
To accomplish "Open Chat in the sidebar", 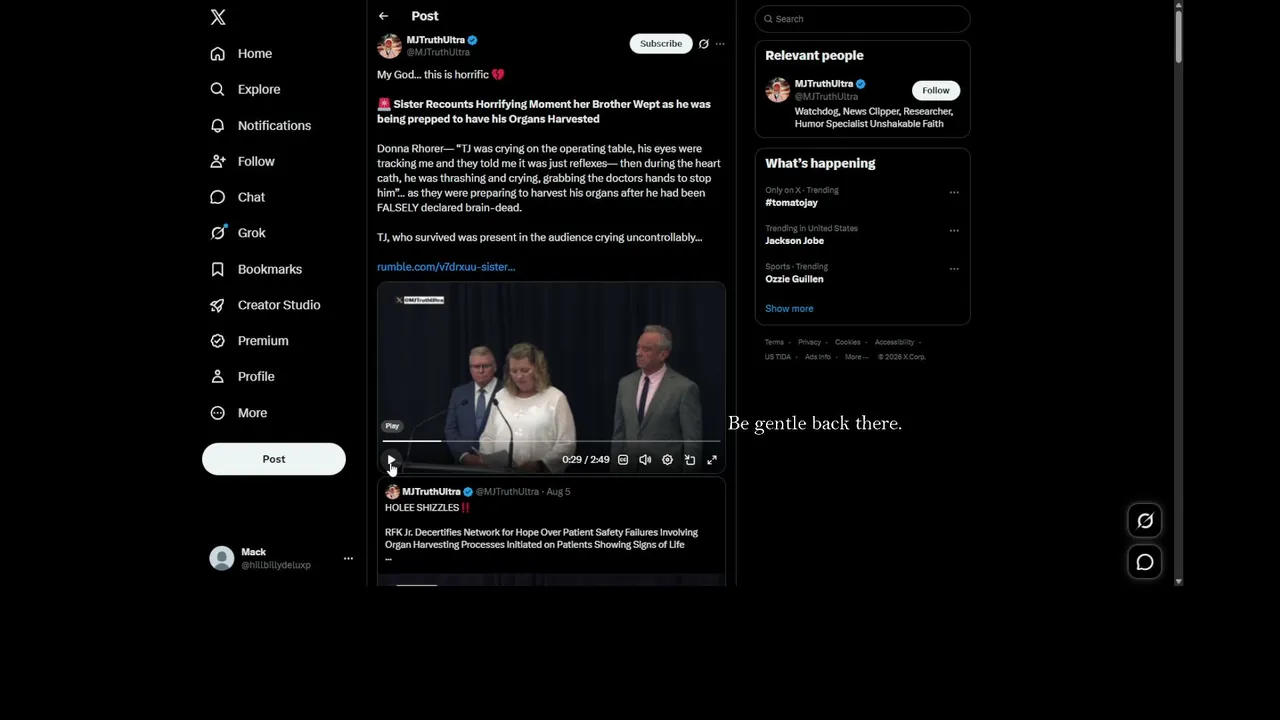I will (237, 198).
